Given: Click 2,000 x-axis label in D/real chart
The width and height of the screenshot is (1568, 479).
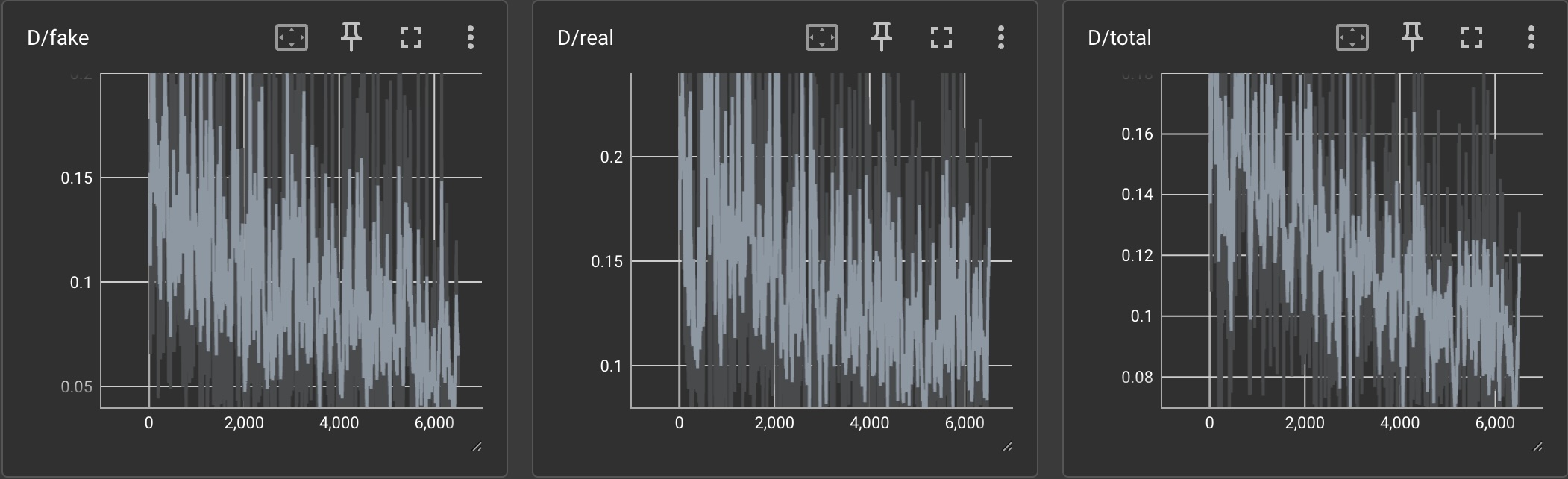Looking at the screenshot, I should 774,423.
